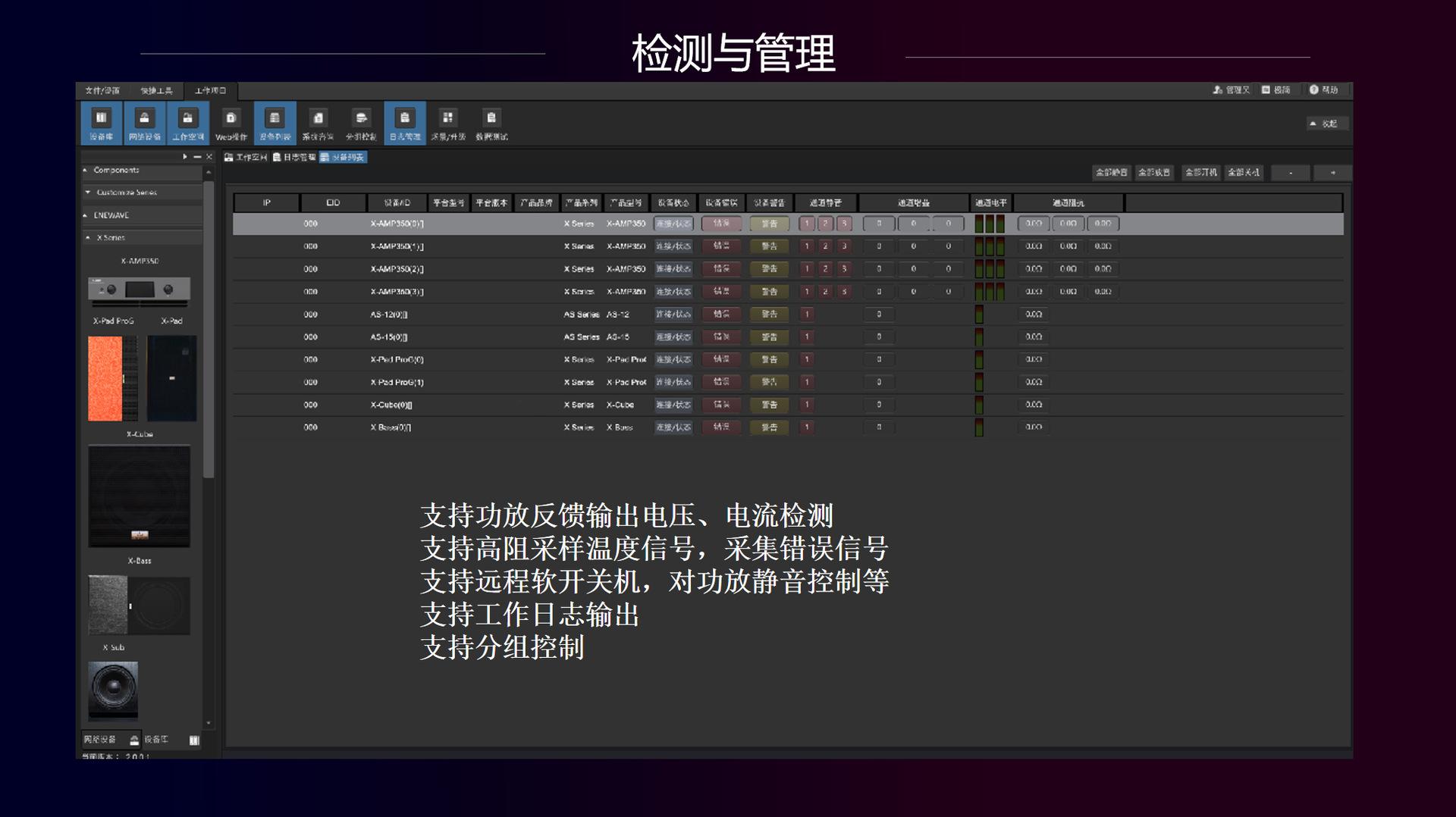Click 全部静音 to mute all devices
The image size is (1456, 817).
1111,173
